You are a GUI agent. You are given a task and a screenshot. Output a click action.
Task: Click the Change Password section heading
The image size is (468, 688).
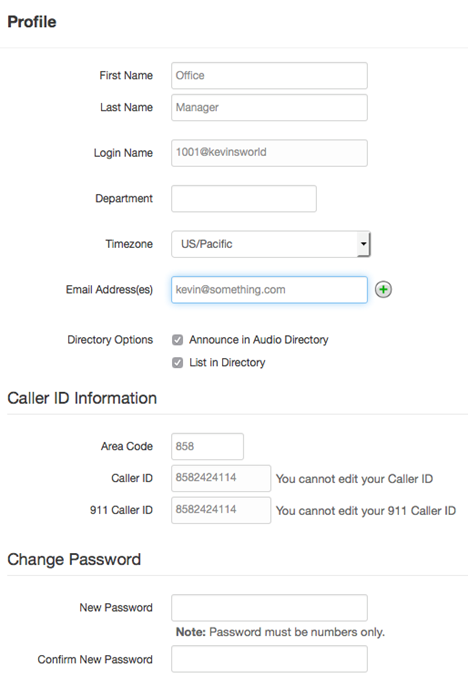click(74, 559)
